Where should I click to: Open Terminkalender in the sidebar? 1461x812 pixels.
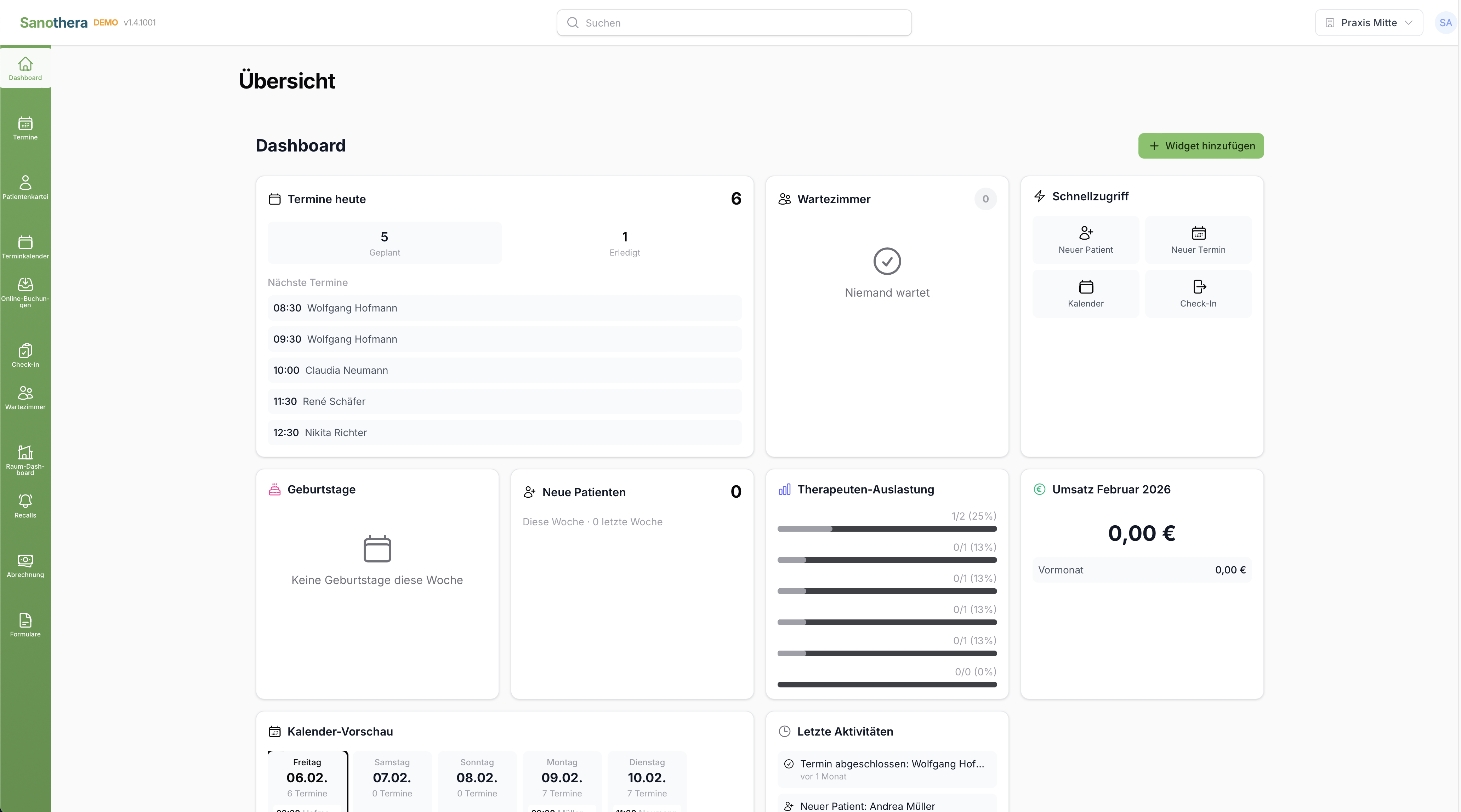click(x=25, y=247)
